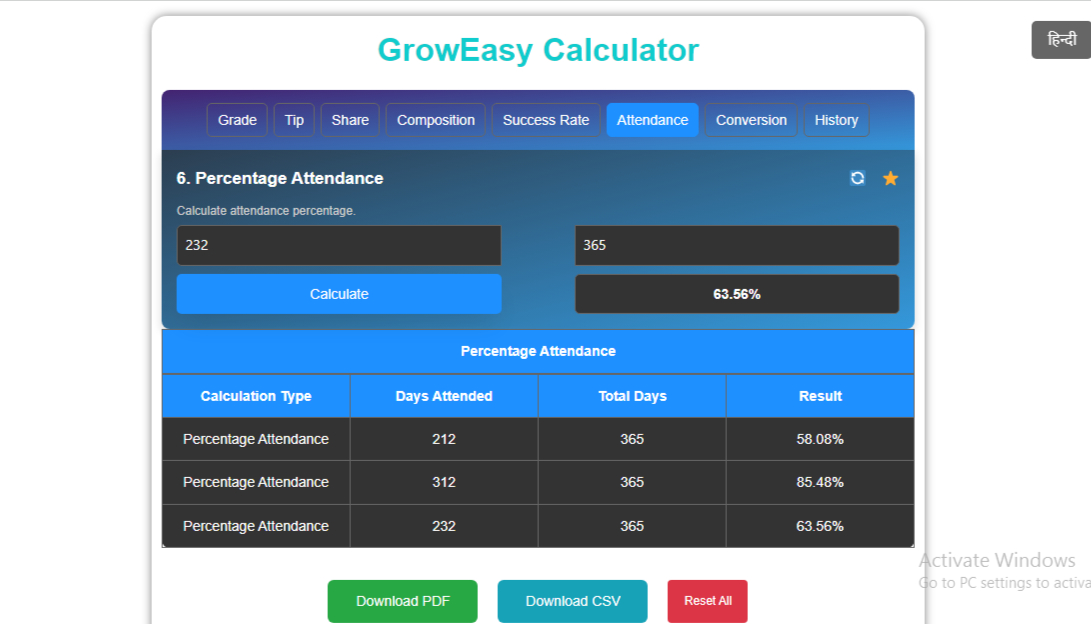Open the Conversion tab
The height and width of the screenshot is (624, 1091).
click(751, 120)
